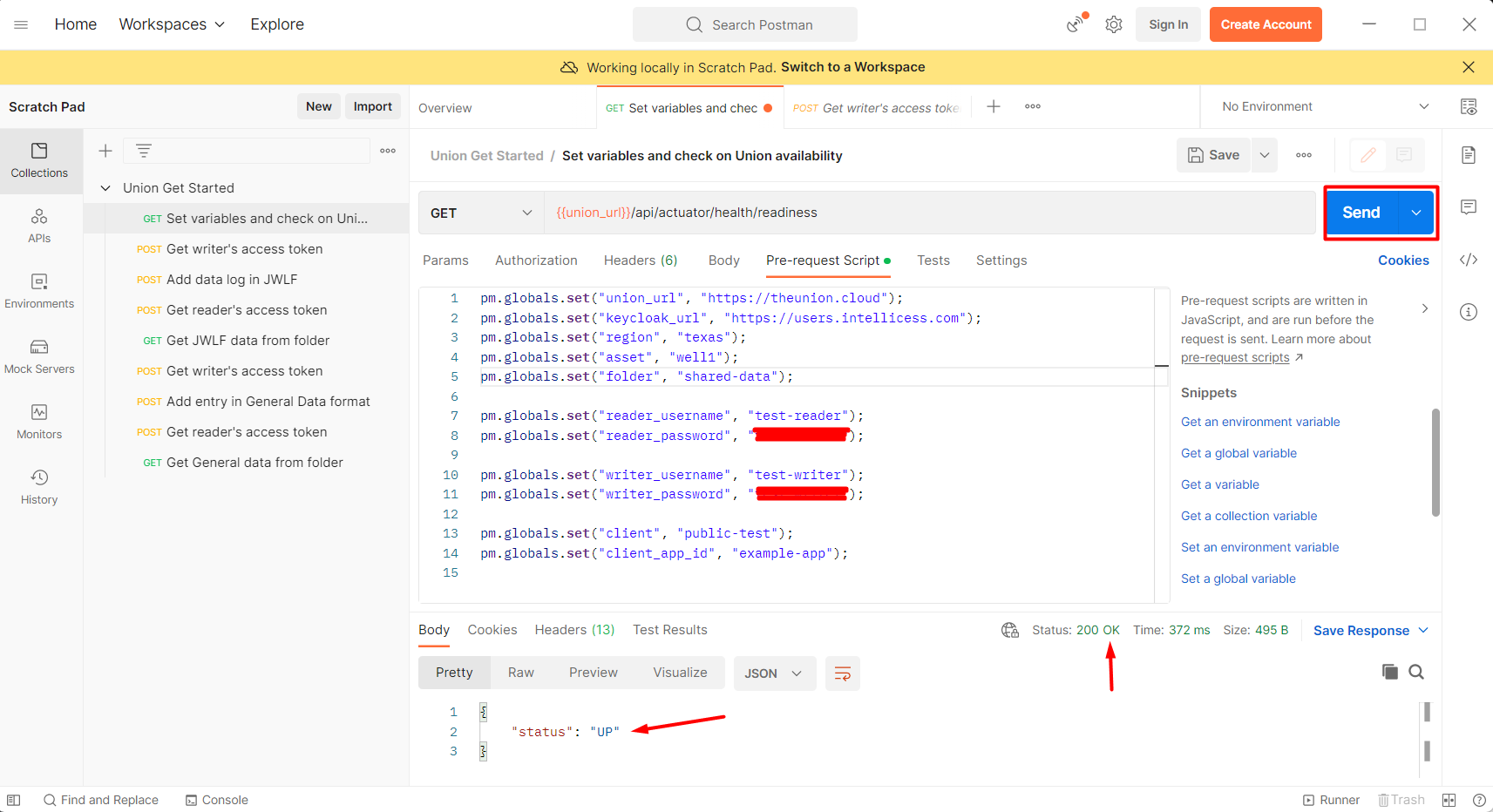Switch to the Tests tab

point(933,261)
